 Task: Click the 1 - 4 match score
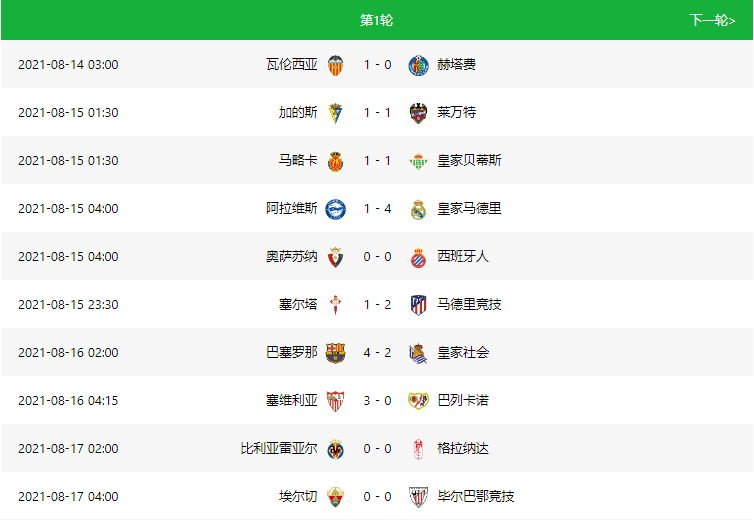[x=377, y=208]
